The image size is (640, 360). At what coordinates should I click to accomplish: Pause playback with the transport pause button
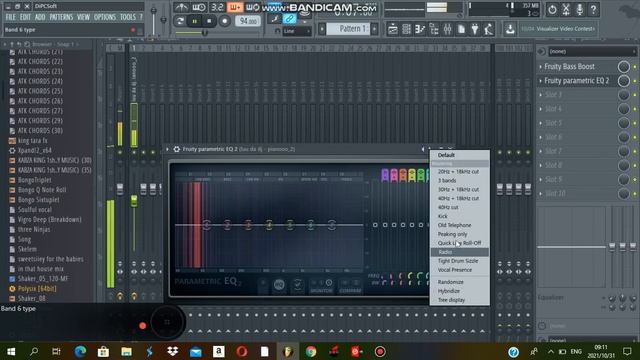195,21
